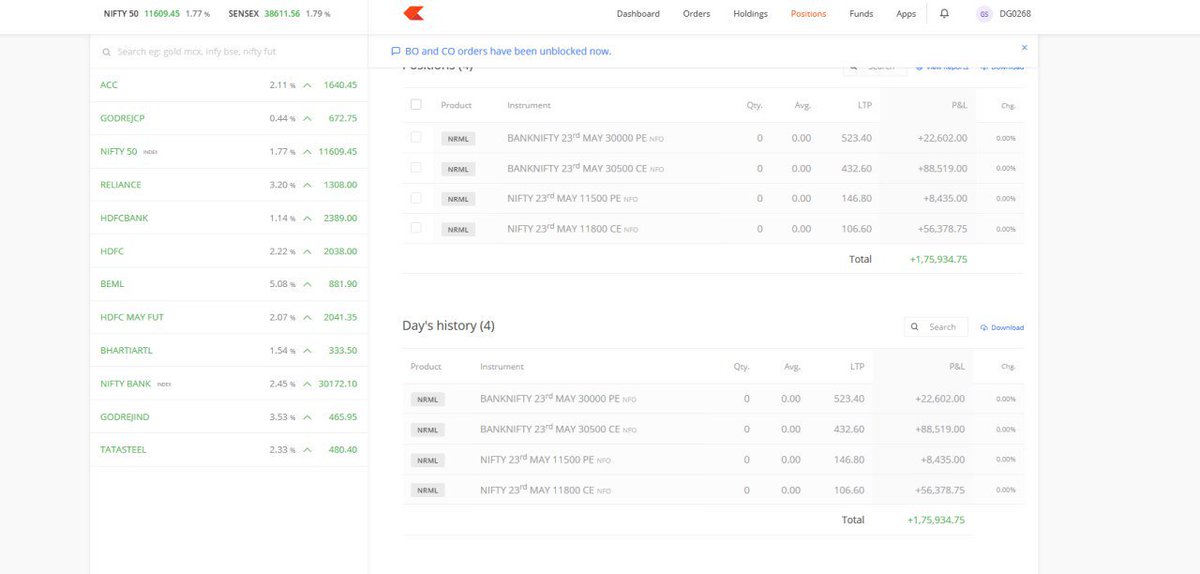1200x574 pixels.
Task: Open the Funds tab
Action: 861,14
